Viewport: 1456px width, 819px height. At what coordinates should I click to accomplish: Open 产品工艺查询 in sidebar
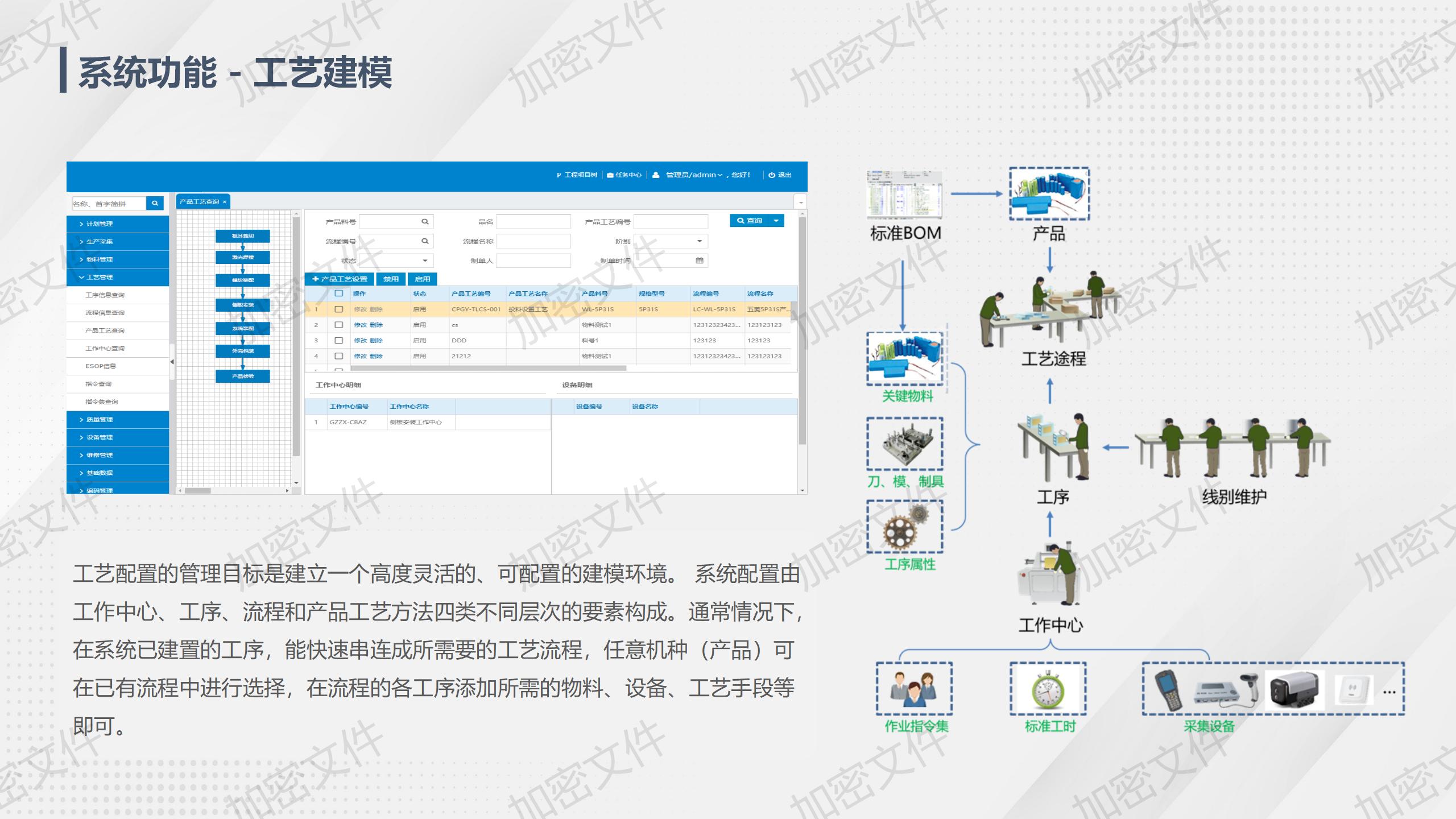118,330
